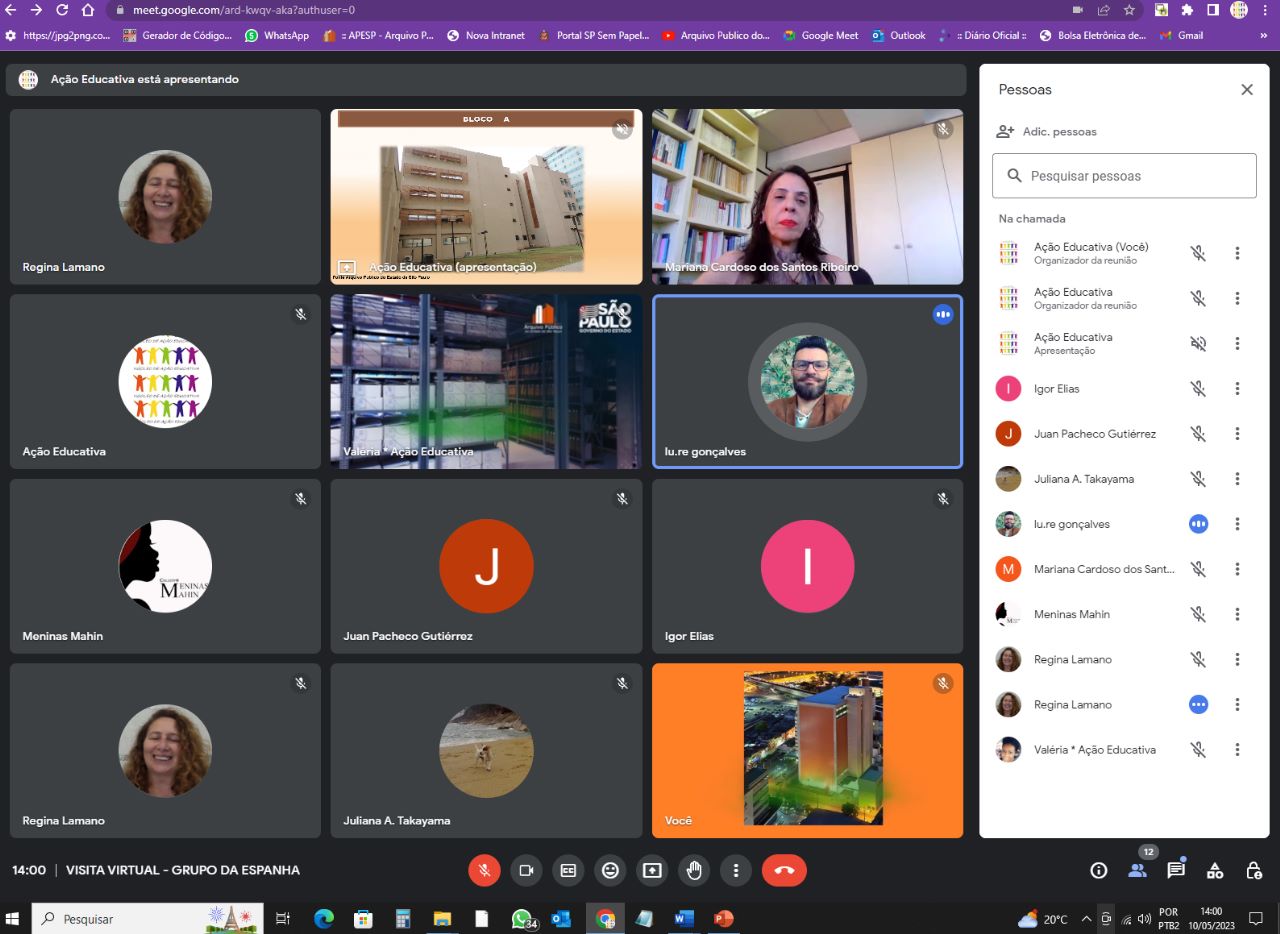Click the present now screen share icon
Viewport: 1280px width, 934px height.
pos(652,870)
